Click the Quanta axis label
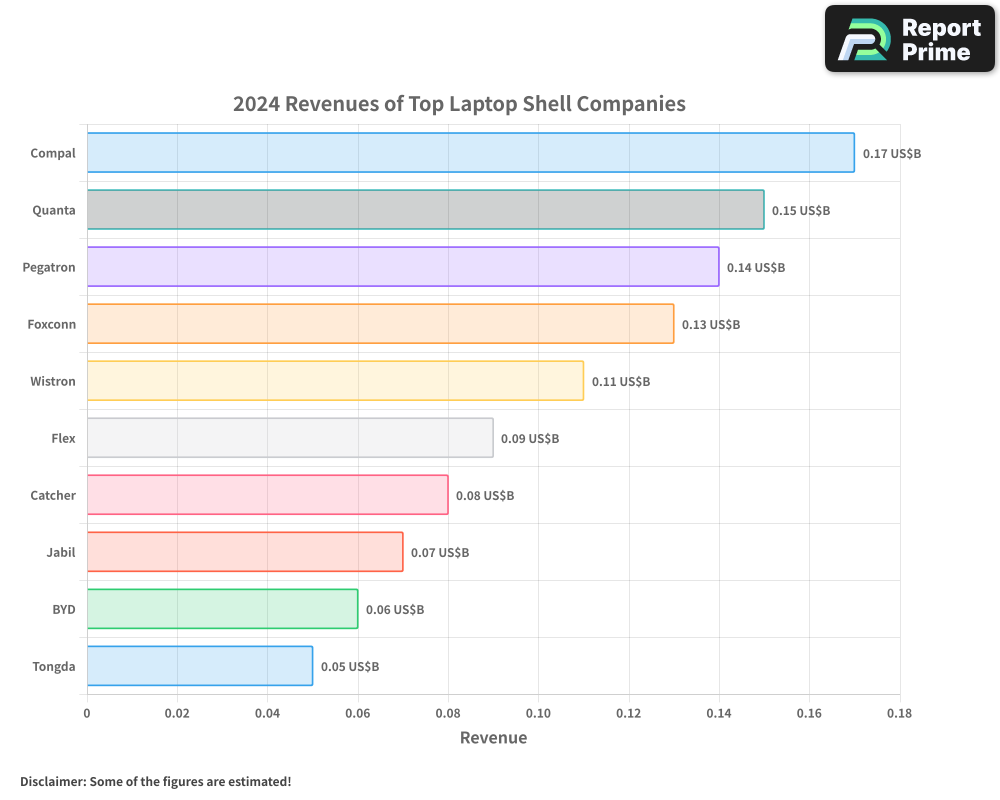1000x800 pixels. (x=54, y=210)
